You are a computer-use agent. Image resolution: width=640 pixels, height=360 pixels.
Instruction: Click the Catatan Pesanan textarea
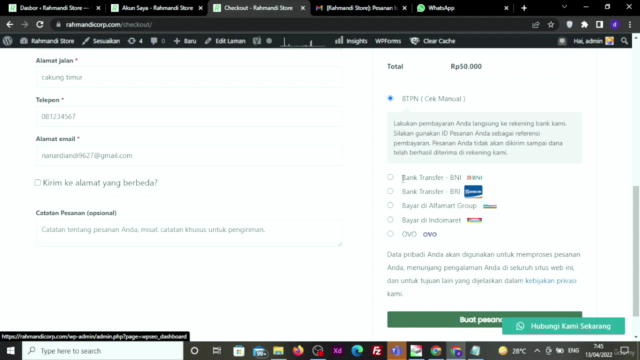pos(189,233)
